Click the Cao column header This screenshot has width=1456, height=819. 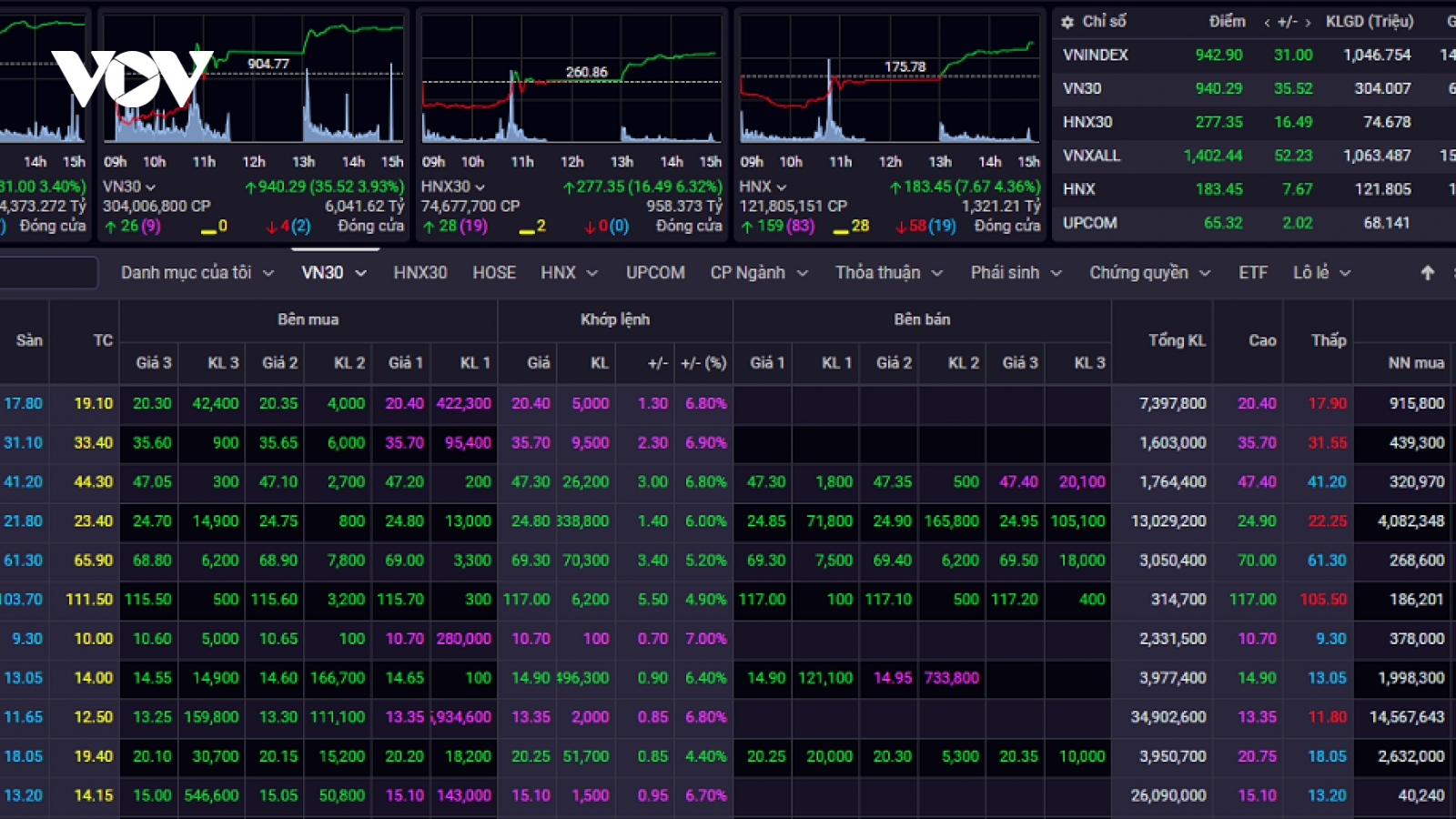pos(1262,340)
